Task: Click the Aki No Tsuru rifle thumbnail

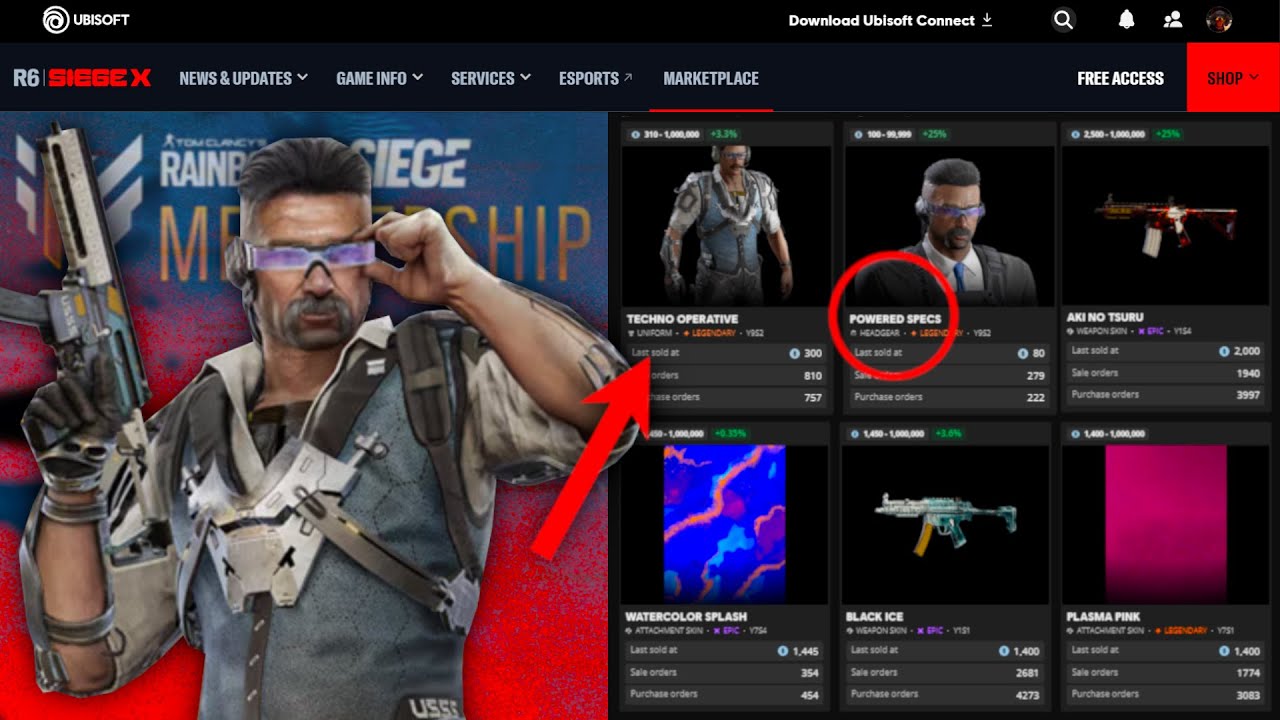Action: tap(1165, 225)
